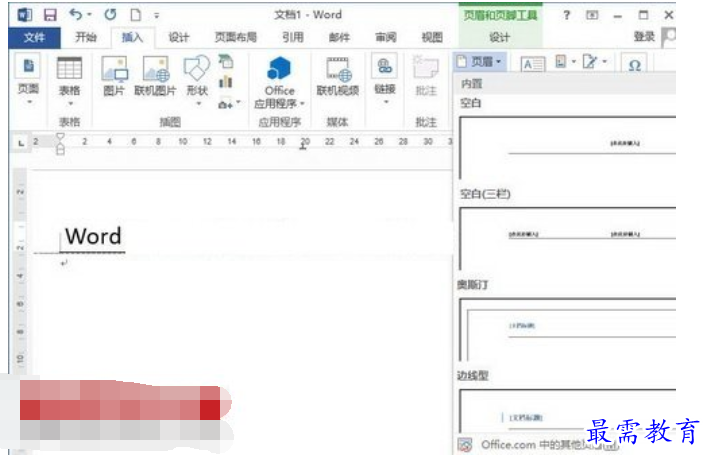Open the screenshot dropdown icon
The image size is (708, 463).
[228, 104]
